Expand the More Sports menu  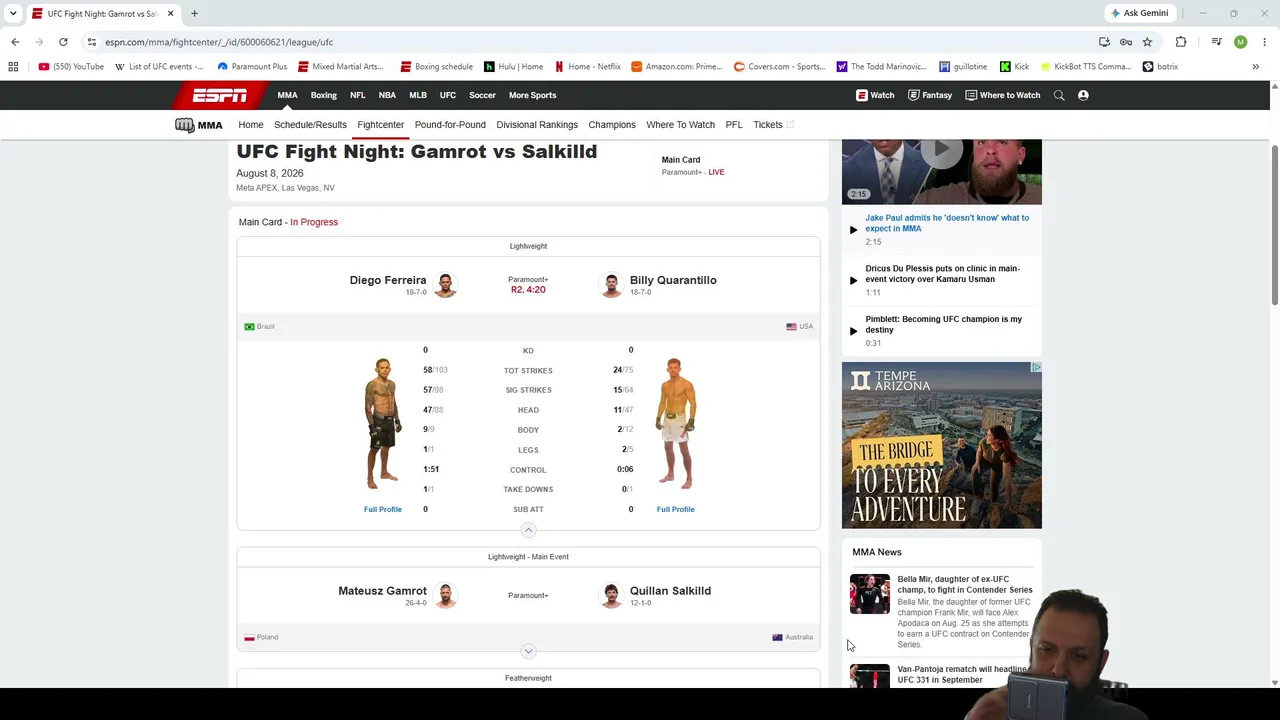point(532,95)
